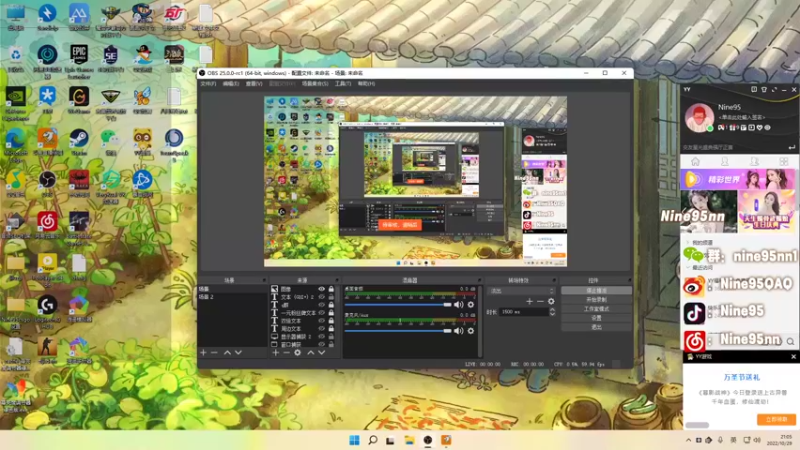Image resolution: width=800 pixels, height=450 pixels.
Task: Click the orange 立即领取 button in popup
Action: tap(776, 419)
